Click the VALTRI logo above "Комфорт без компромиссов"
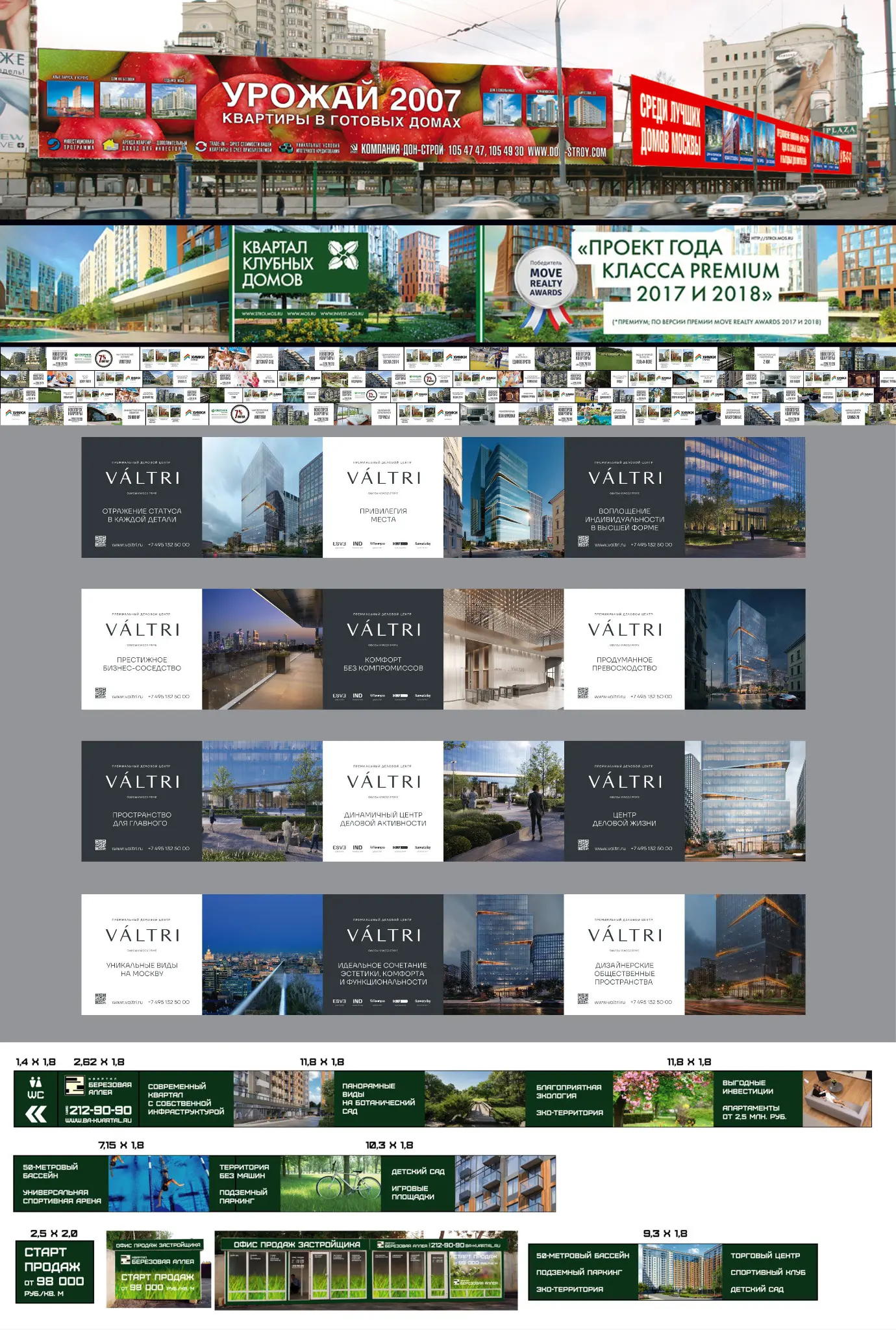896x1330 pixels. tap(384, 630)
